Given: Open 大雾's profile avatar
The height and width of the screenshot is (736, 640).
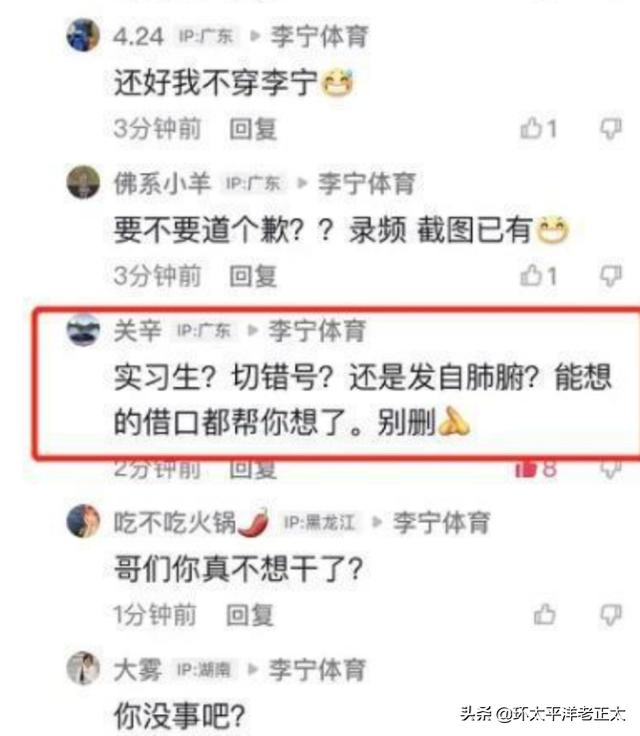Looking at the screenshot, I should coord(83,668).
